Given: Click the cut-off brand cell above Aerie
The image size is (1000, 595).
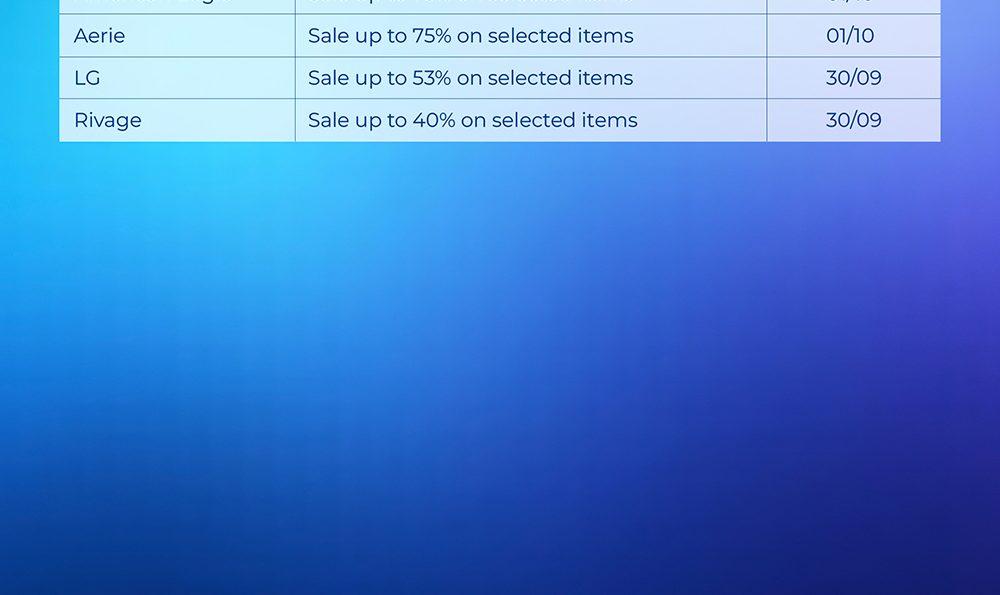Looking at the screenshot, I should point(177,5).
